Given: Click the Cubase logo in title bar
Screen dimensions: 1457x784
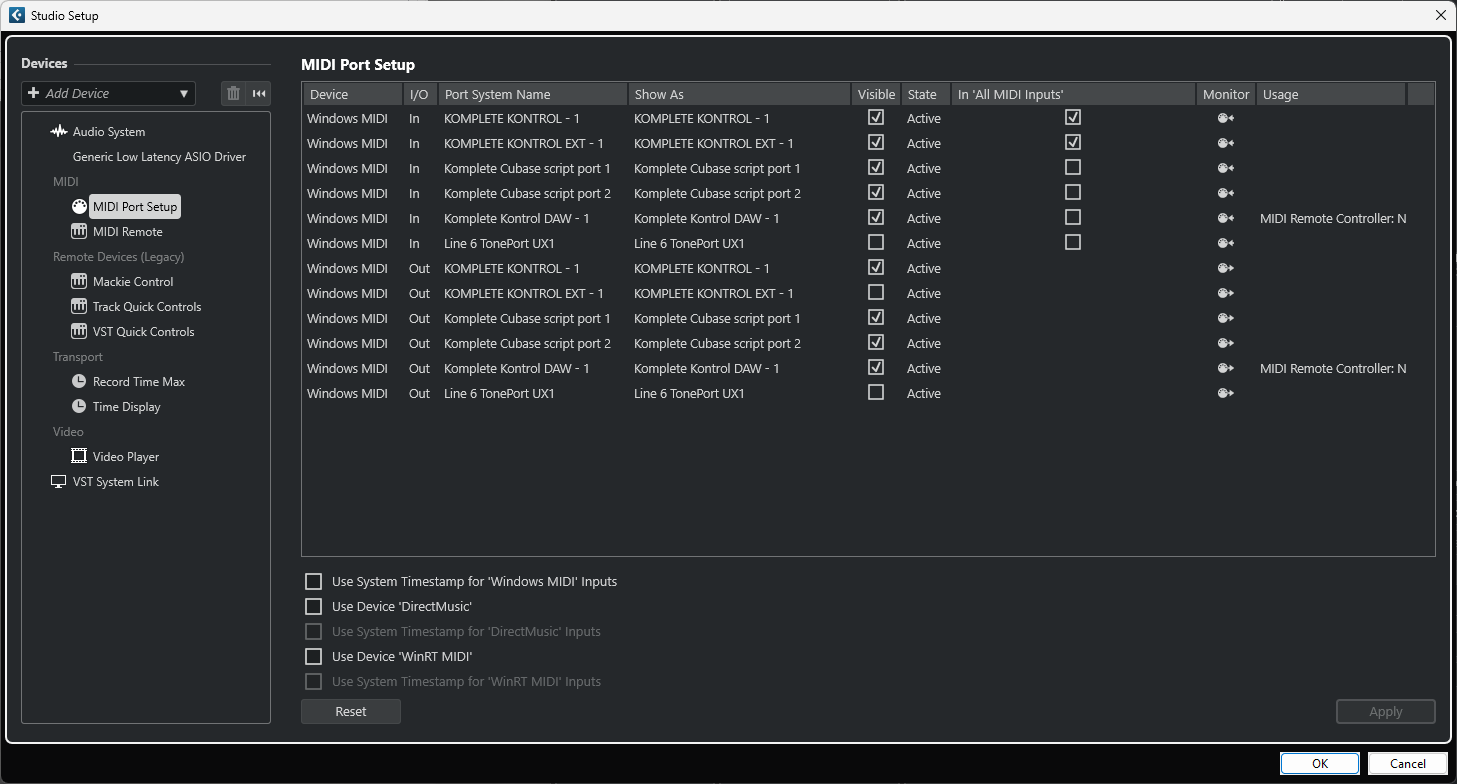Looking at the screenshot, I should [x=17, y=15].
